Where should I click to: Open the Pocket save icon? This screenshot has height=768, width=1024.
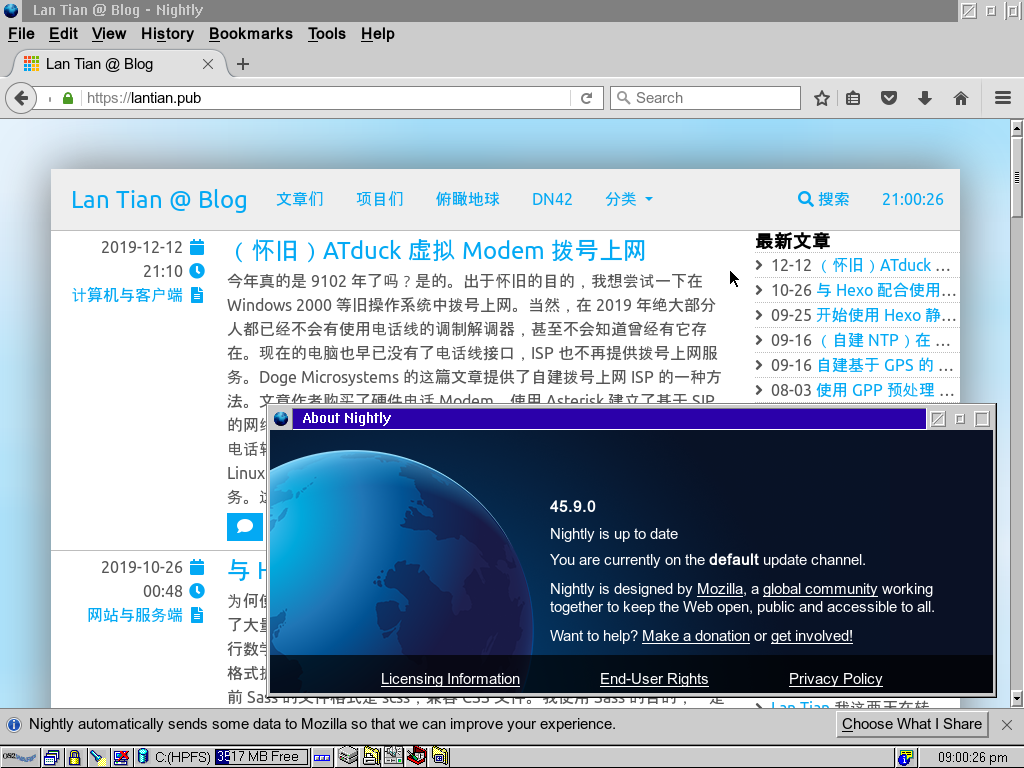click(889, 98)
